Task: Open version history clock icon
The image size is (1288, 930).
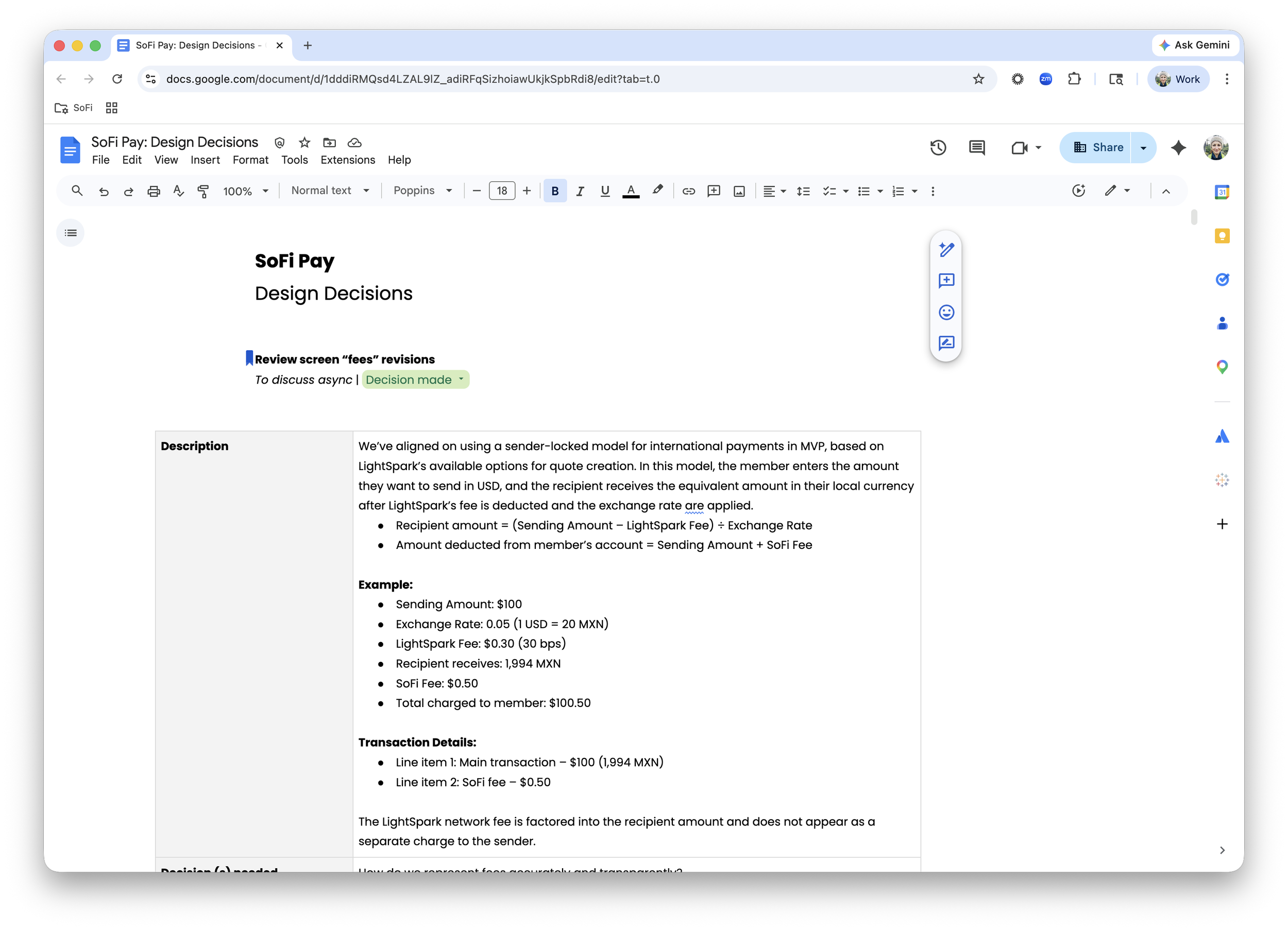Action: point(938,148)
